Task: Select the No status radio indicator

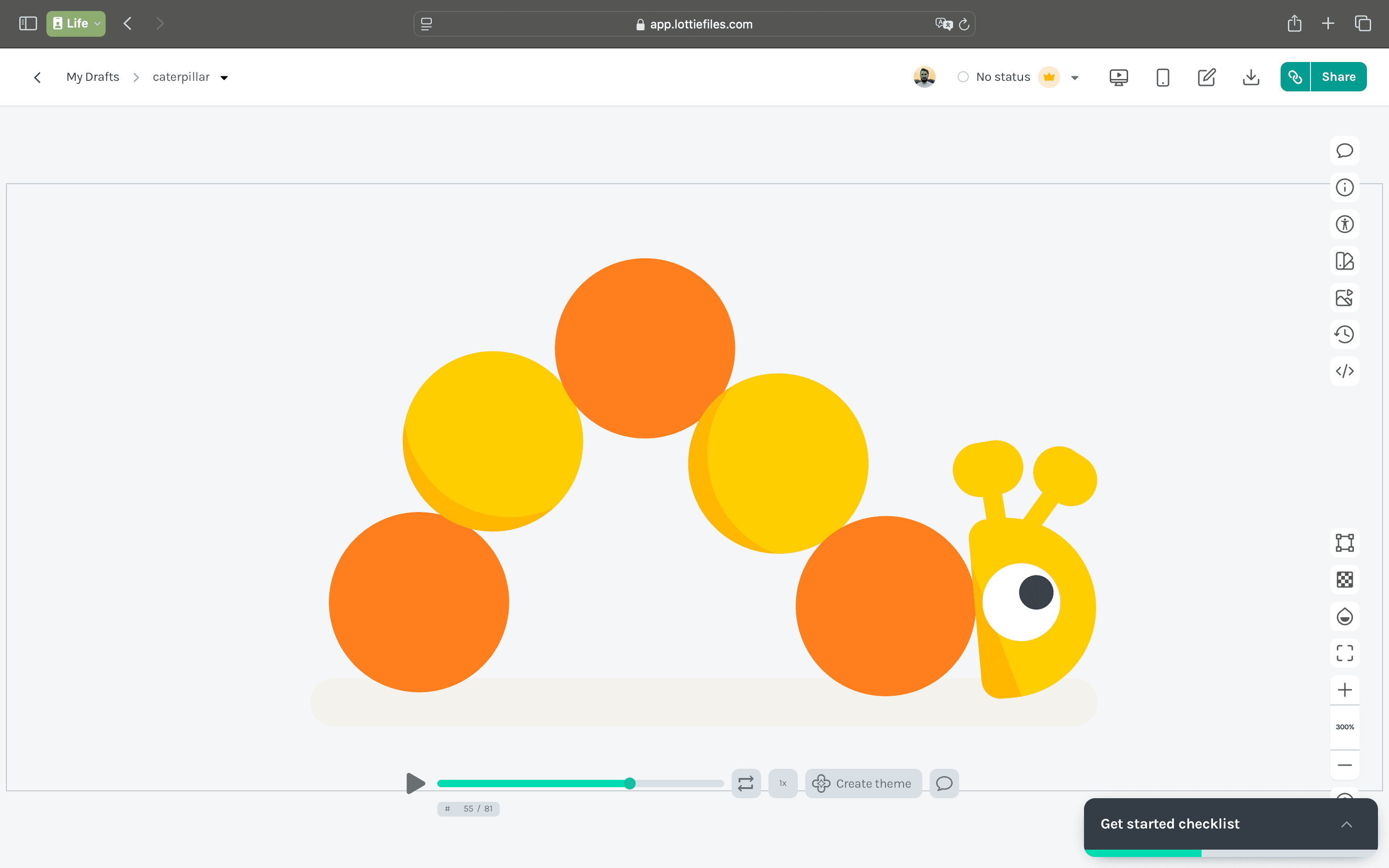Action: [x=963, y=77]
